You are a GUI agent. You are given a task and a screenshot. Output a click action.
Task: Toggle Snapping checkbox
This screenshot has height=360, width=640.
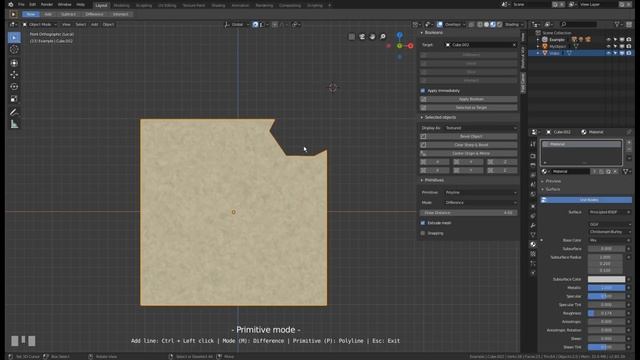point(423,233)
